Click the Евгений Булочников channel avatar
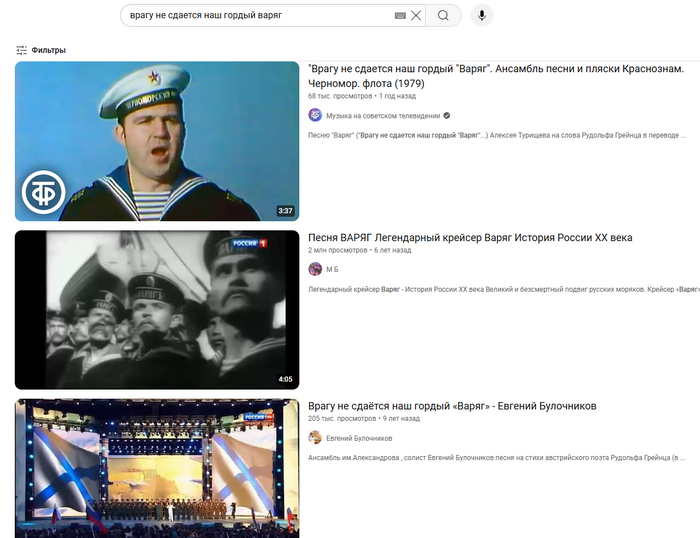 [315, 438]
